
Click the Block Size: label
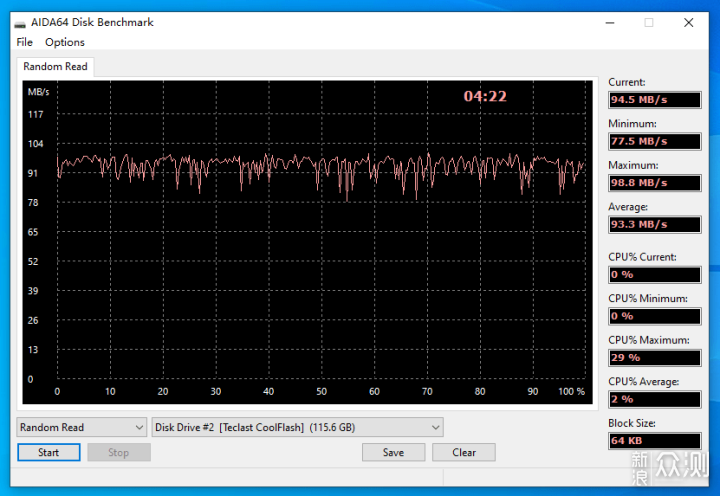tap(632, 423)
